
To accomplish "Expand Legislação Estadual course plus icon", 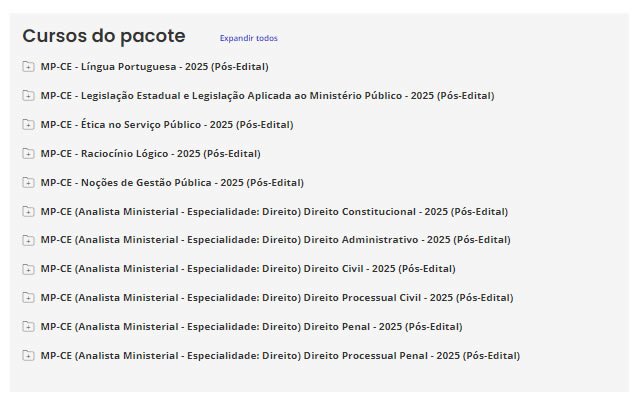I will tap(28, 96).
